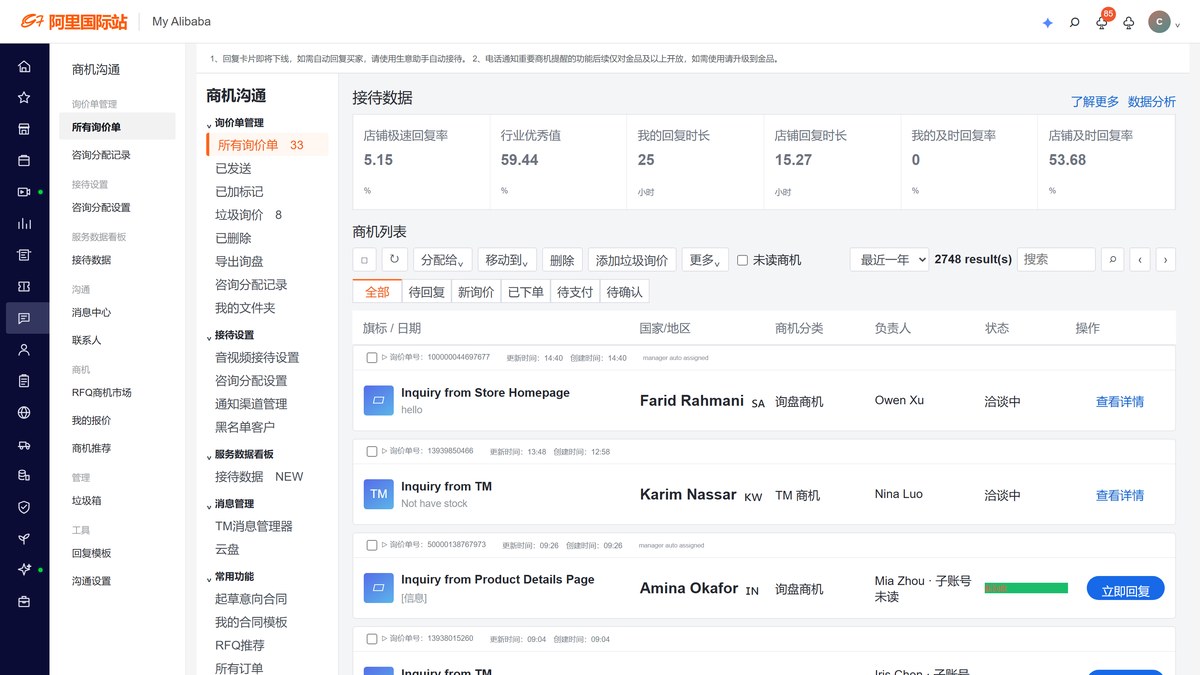The height and width of the screenshot is (675, 1200).
Task: Open the 最近一年 time range dropdown
Action: 889,260
